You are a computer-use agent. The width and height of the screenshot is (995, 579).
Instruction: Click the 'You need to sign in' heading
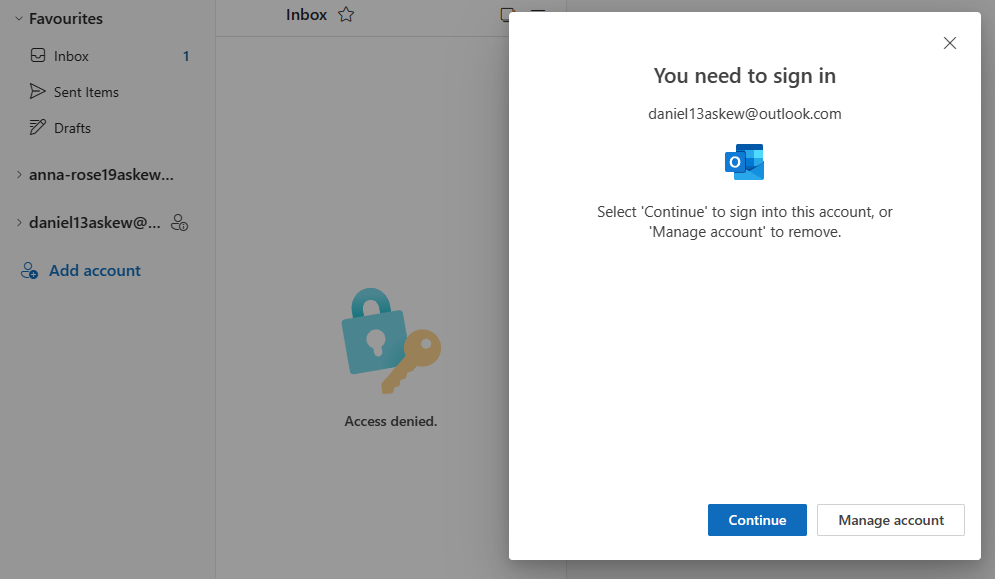click(x=744, y=76)
